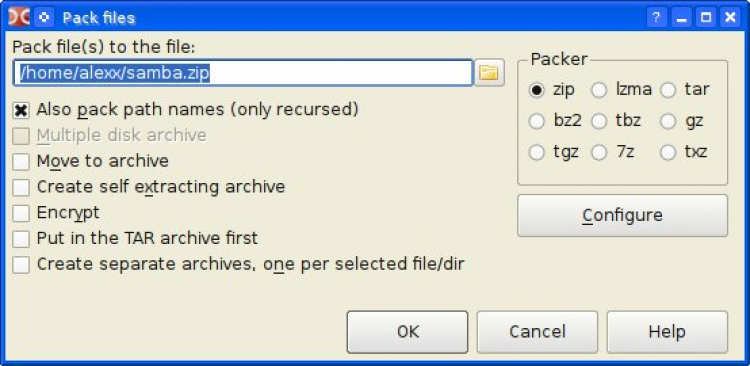Select the bz2 packer option
Image resolution: width=750 pixels, height=366 pixels.
[537, 122]
